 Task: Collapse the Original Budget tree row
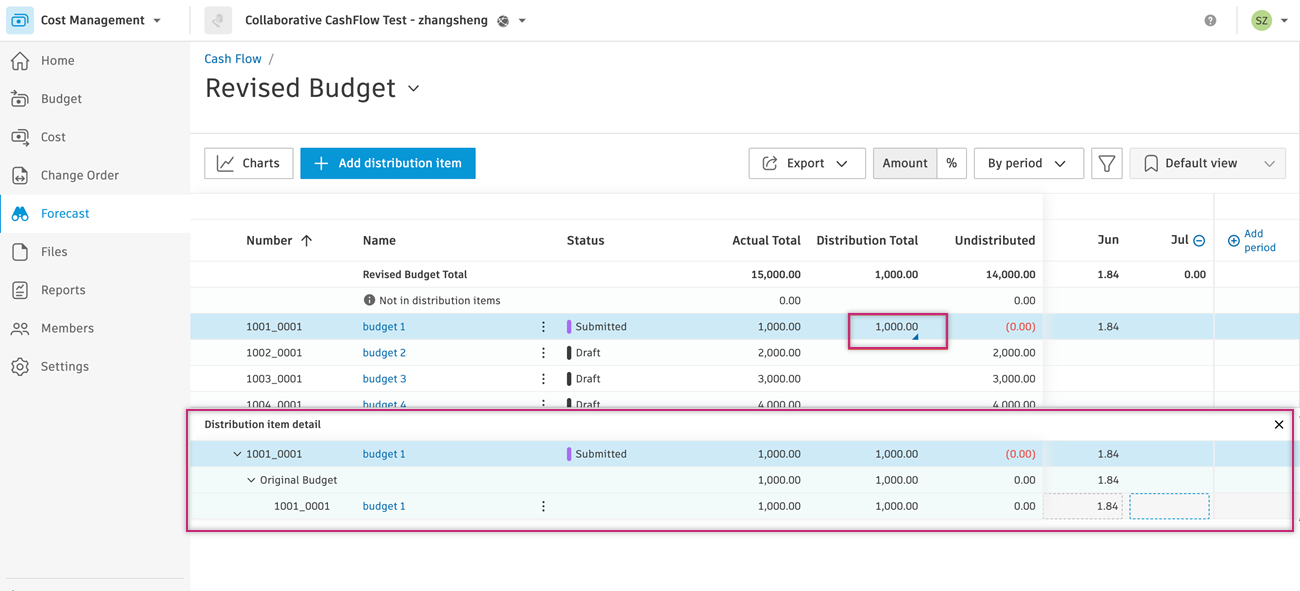[x=251, y=480]
